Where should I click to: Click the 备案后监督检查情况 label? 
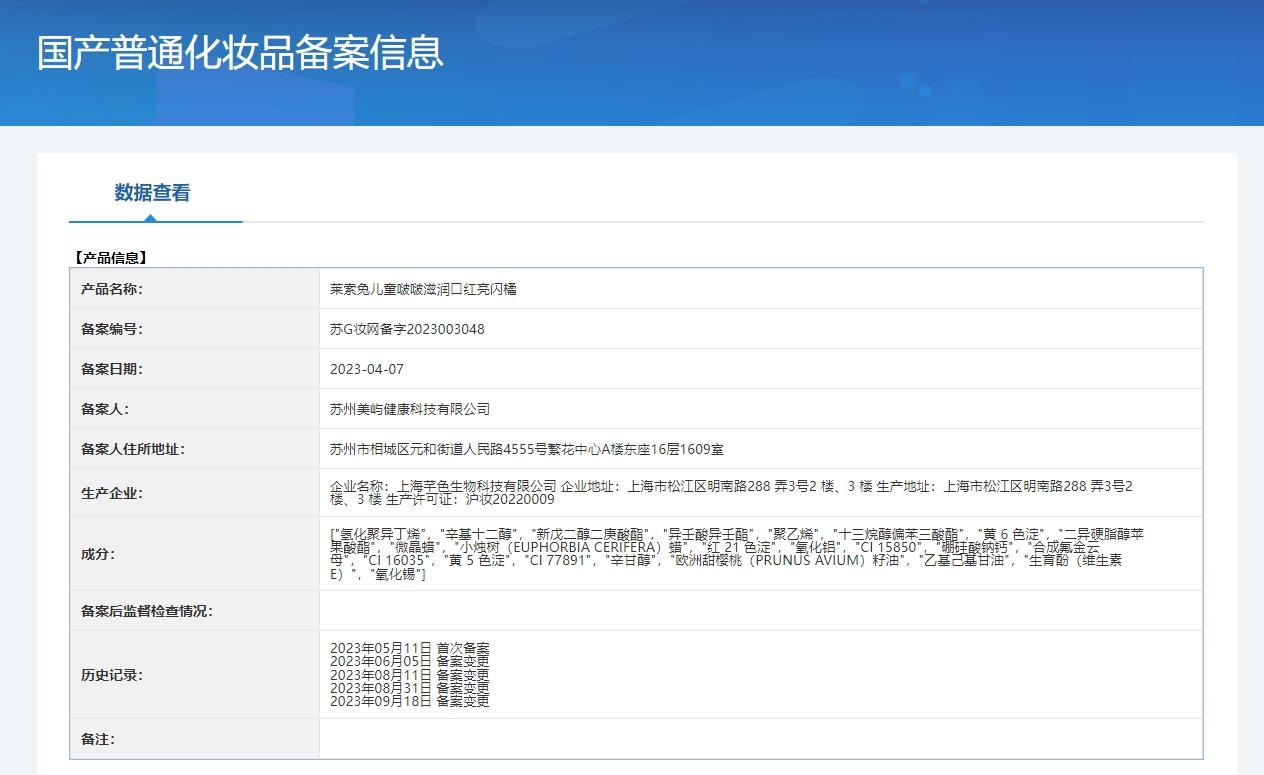147,611
